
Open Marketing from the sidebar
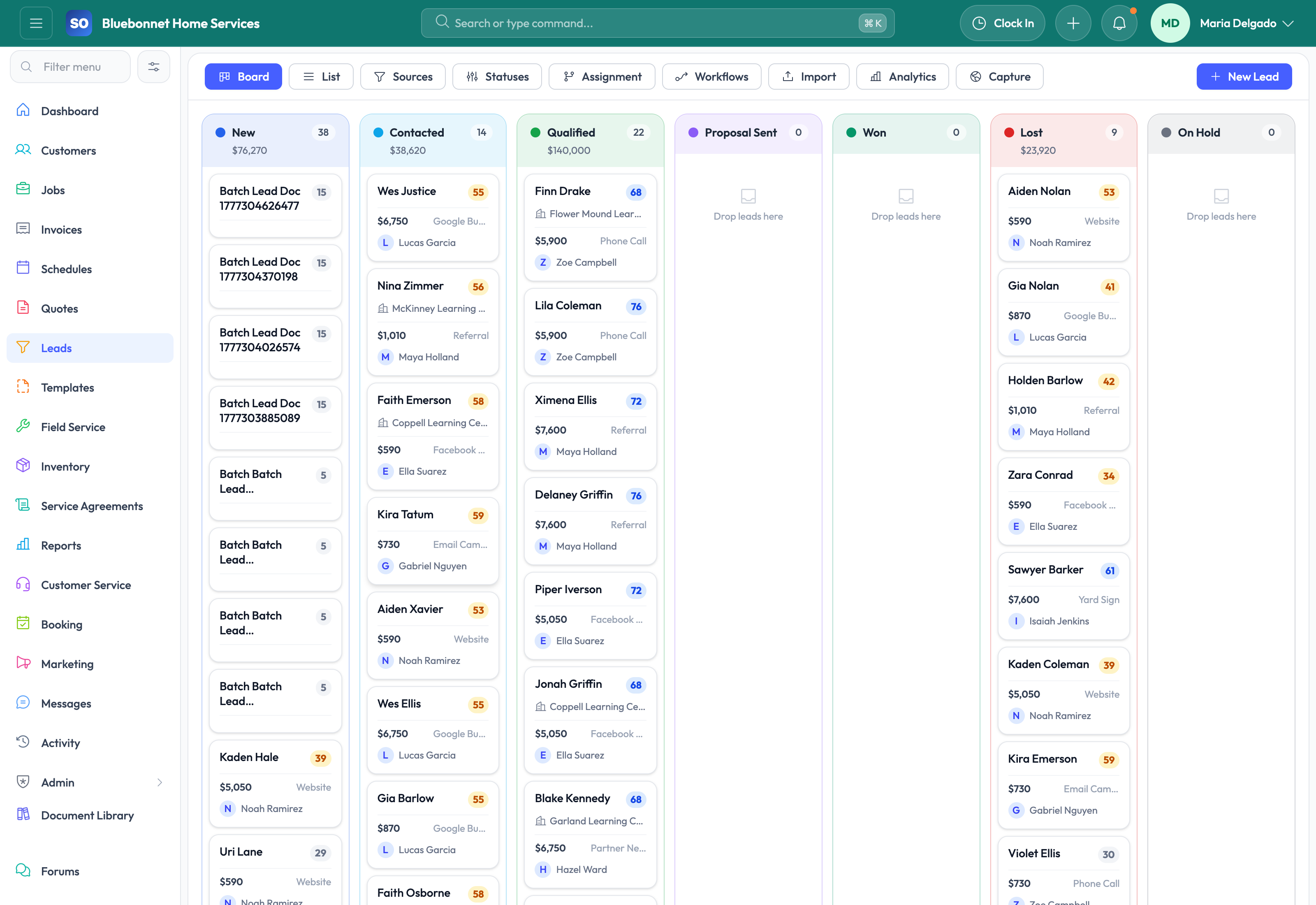coord(90,664)
